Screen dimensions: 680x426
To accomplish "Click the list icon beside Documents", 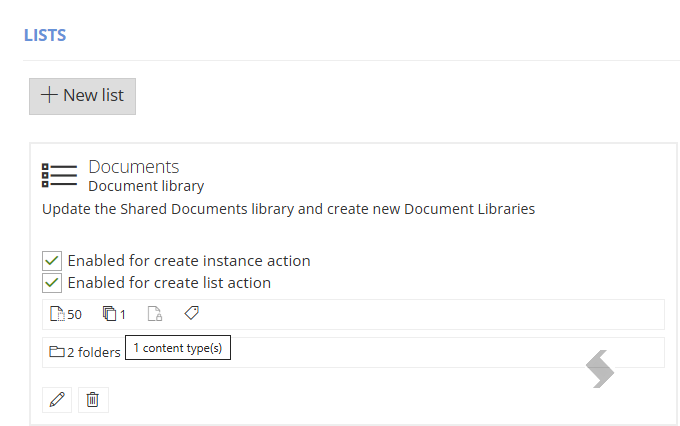I will pos(59,175).
